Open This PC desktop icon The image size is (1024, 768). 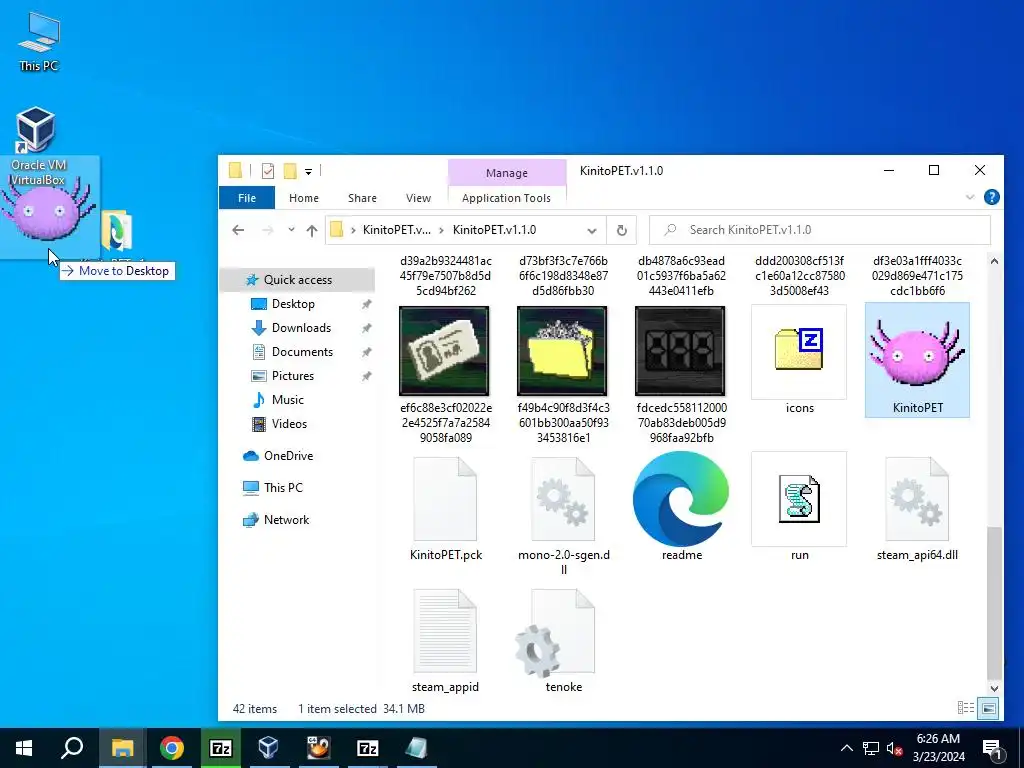click(39, 40)
